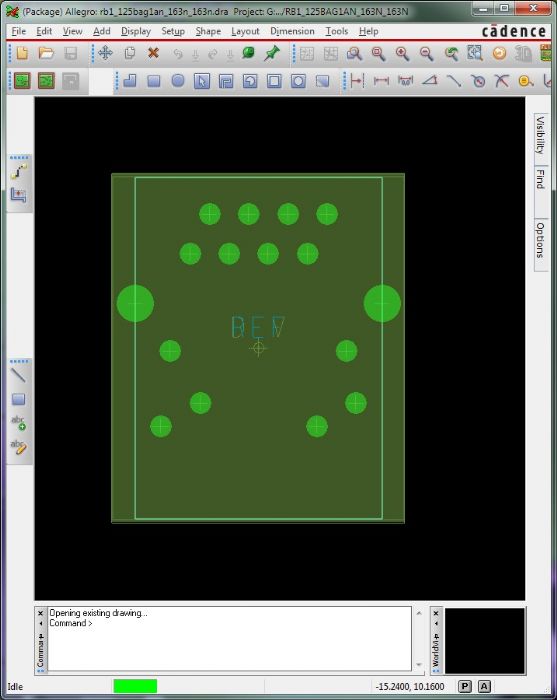Screen dimensions: 557x700
Task: Toggle the A button in status bar
Action: (x=484, y=686)
